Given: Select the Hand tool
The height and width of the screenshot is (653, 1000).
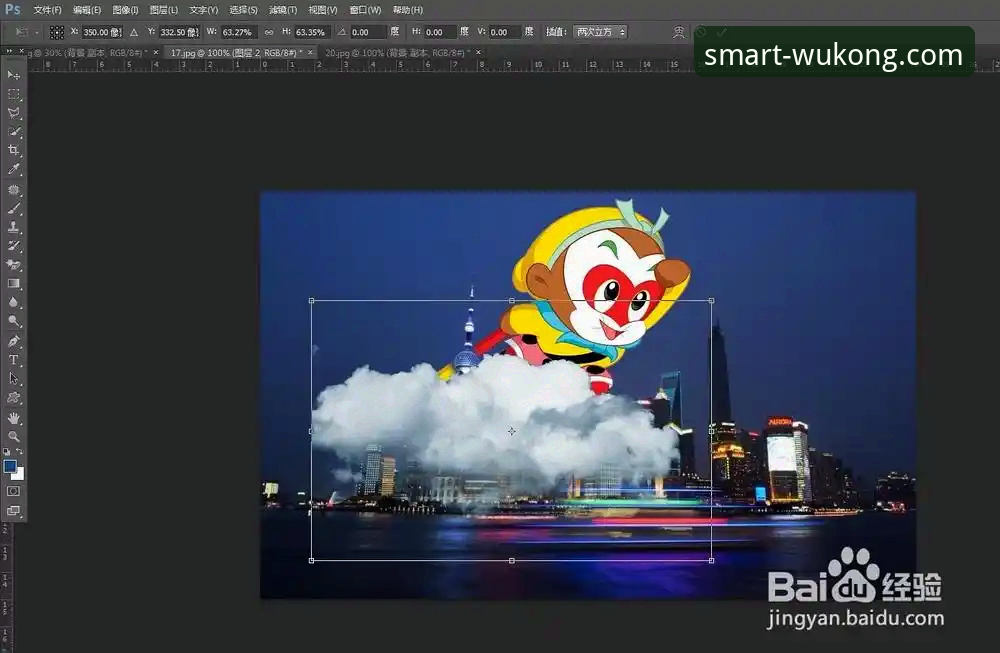Looking at the screenshot, I should [x=13, y=418].
